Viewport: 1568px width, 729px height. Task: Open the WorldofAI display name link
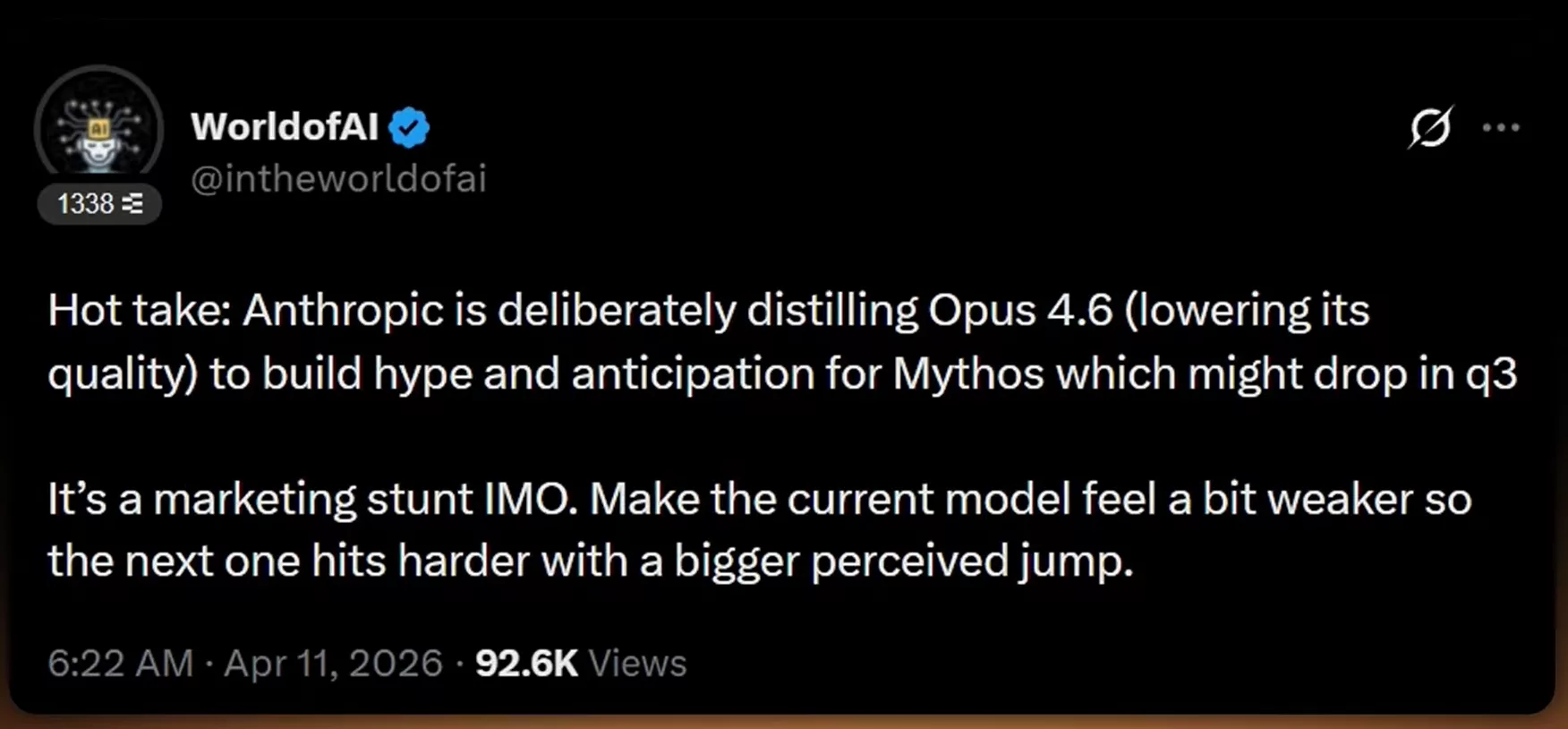coord(286,125)
